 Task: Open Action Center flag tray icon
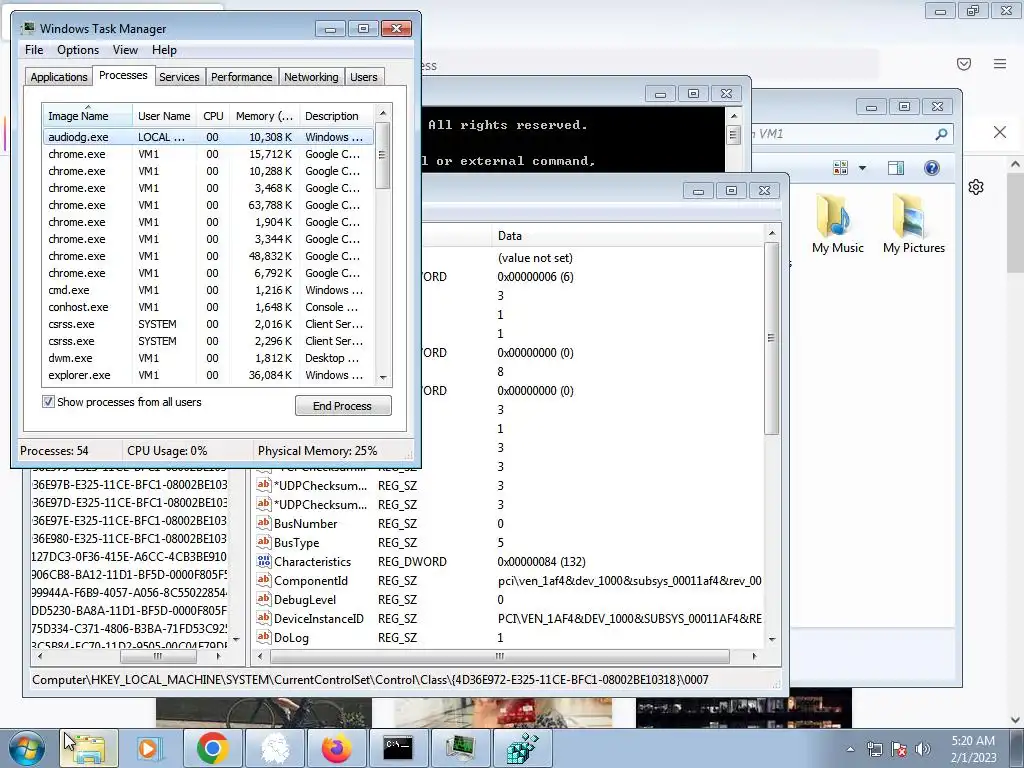click(899, 749)
